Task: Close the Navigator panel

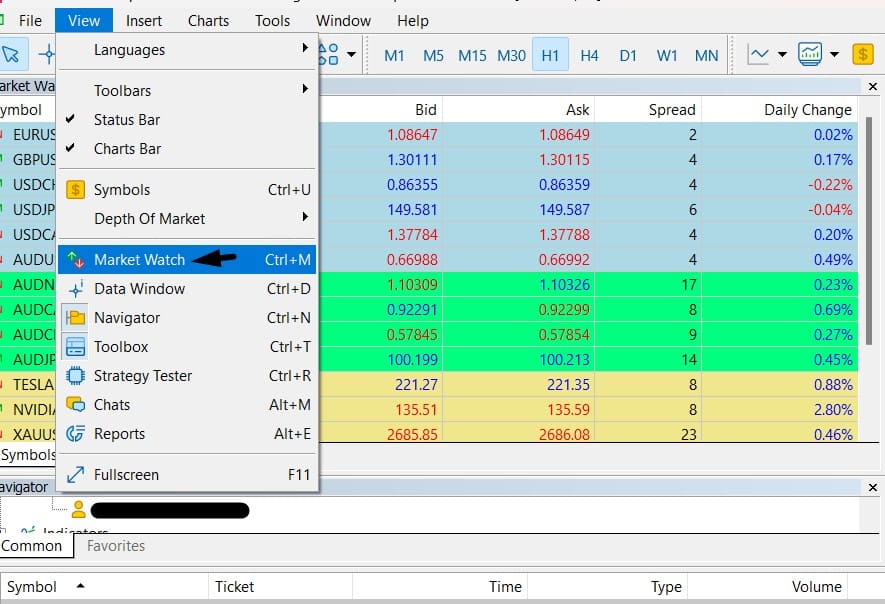Action: [x=873, y=487]
